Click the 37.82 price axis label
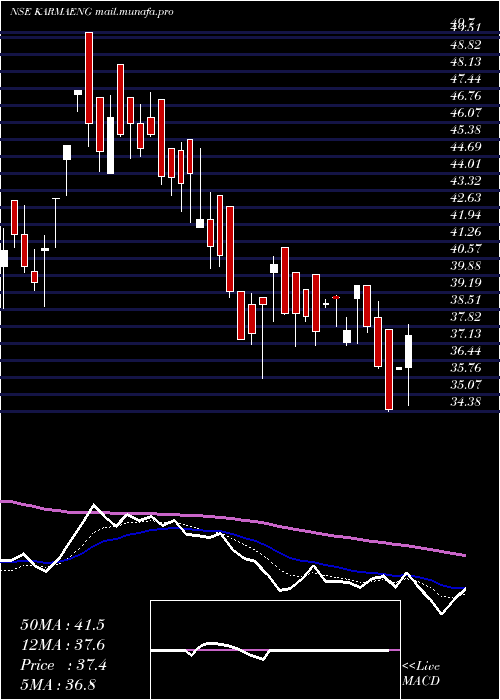Image resolution: width=500 pixels, height=700 pixels. tap(466, 317)
